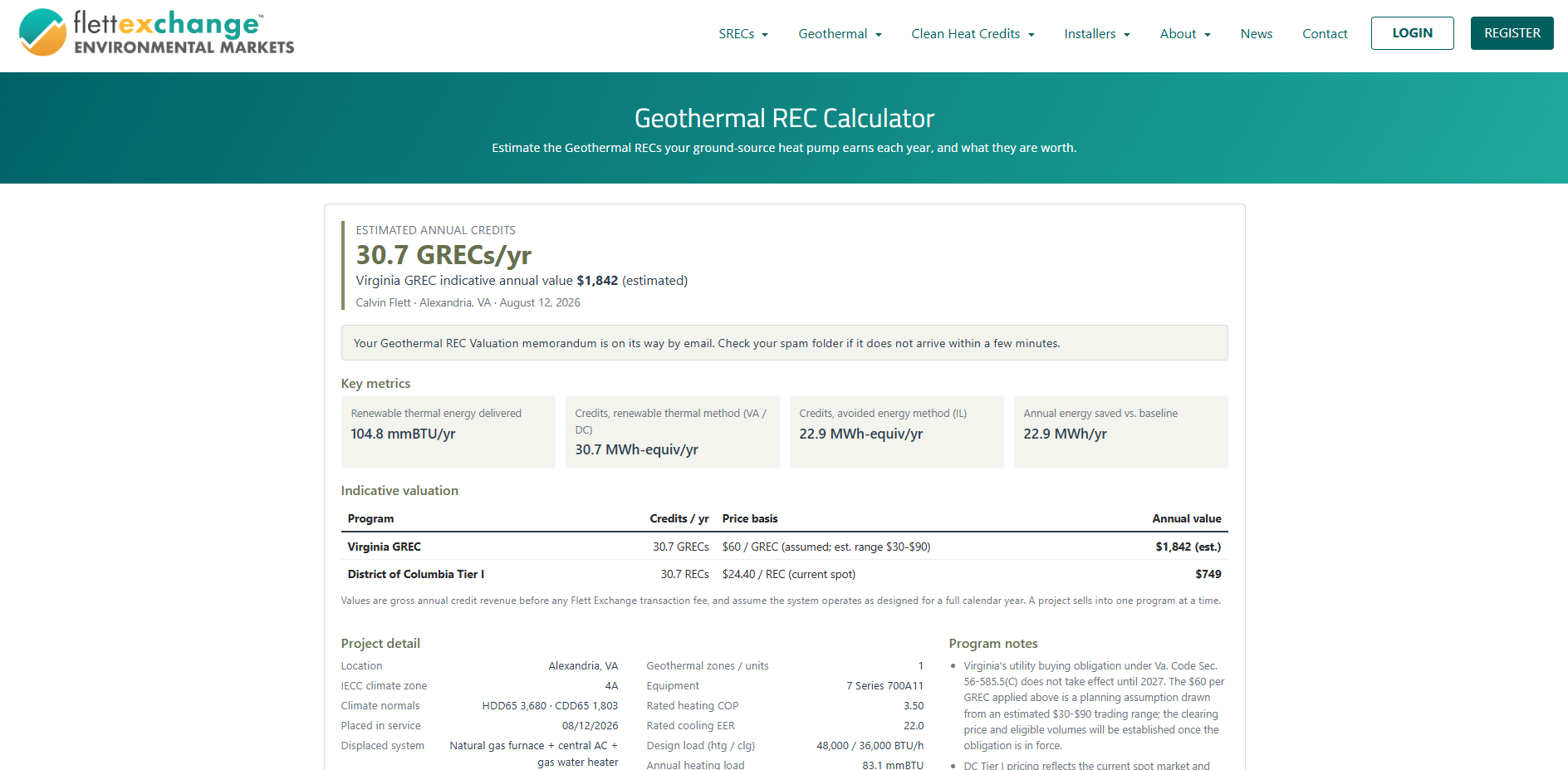Select the 30.7 GRECs/yr headline value
Viewport: 1568px width, 770px height.
[443, 255]
